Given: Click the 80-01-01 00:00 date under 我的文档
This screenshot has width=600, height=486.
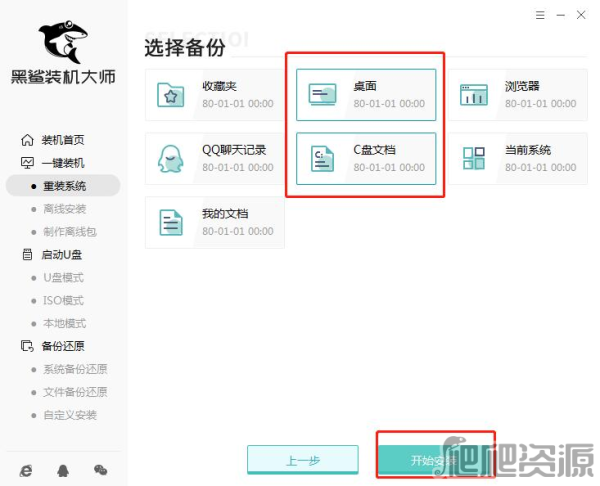Looking at the screenshot, I should (238, 232).
